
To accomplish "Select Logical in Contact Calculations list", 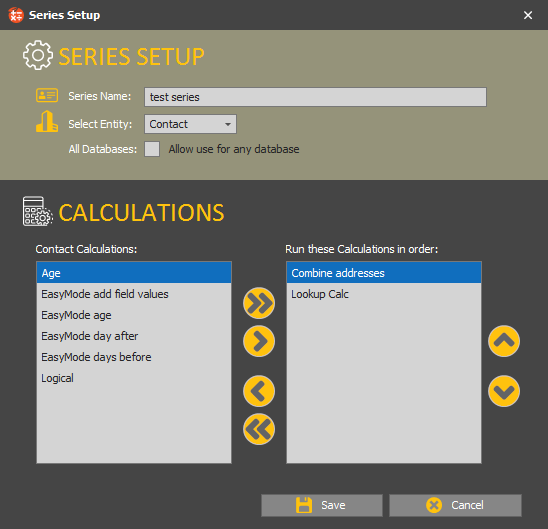I will pyautogui.click(x=134, y=378).
